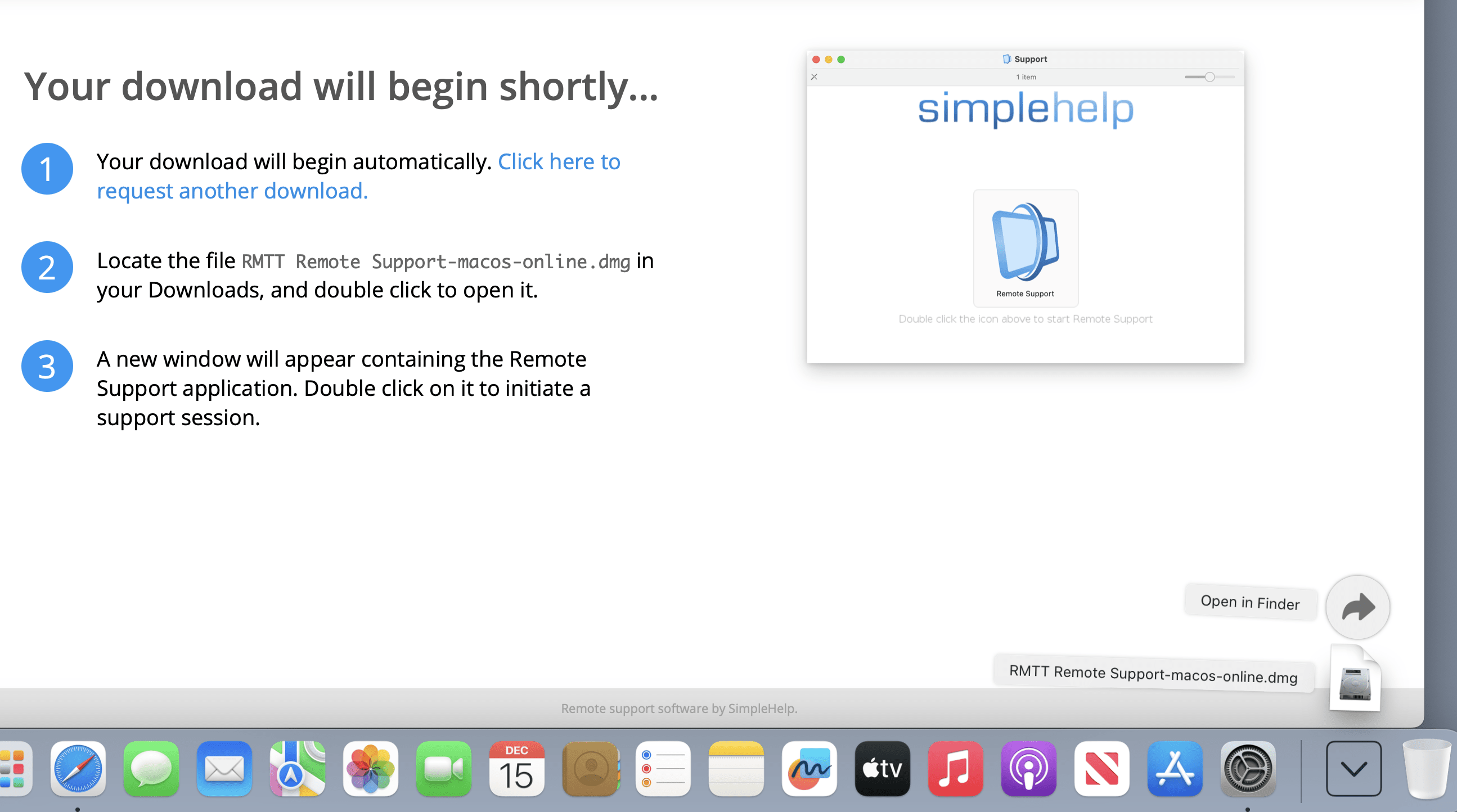This screenshot has width=1457, height=812.
Task: Click the 'Your download will begin shortly...' heading
Action: pyautogui.click(x=341, y=86)
